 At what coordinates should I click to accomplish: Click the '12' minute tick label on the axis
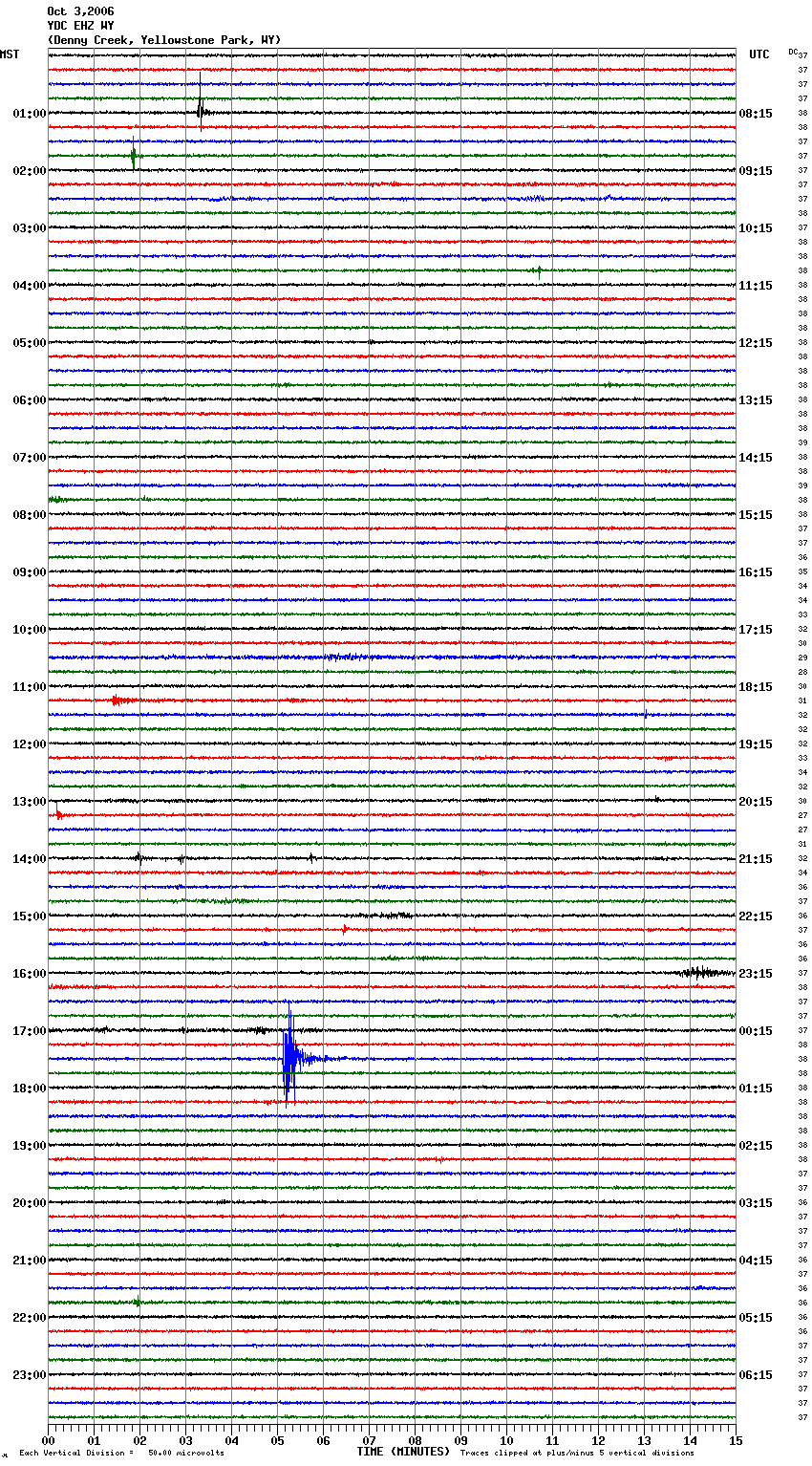(x=598, y=1440)
